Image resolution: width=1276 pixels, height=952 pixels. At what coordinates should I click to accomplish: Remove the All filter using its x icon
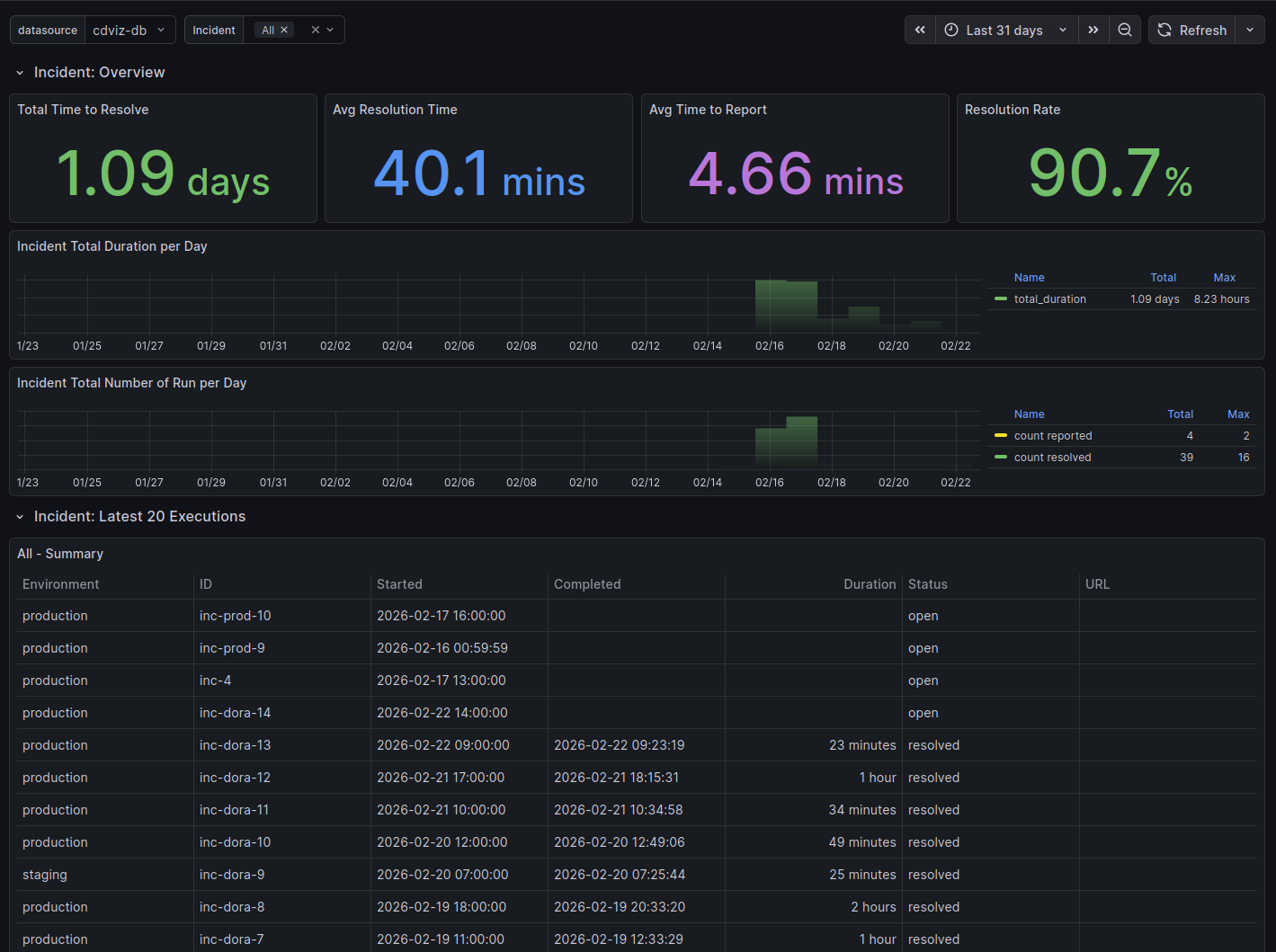[x=284, y=30]
